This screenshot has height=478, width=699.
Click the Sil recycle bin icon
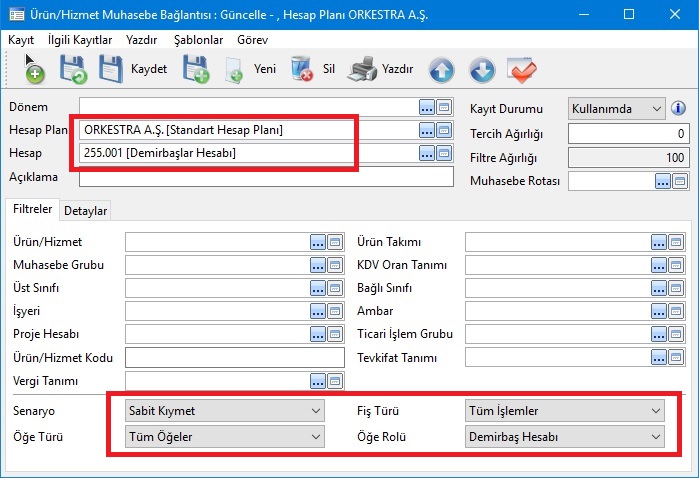point(301,70)
